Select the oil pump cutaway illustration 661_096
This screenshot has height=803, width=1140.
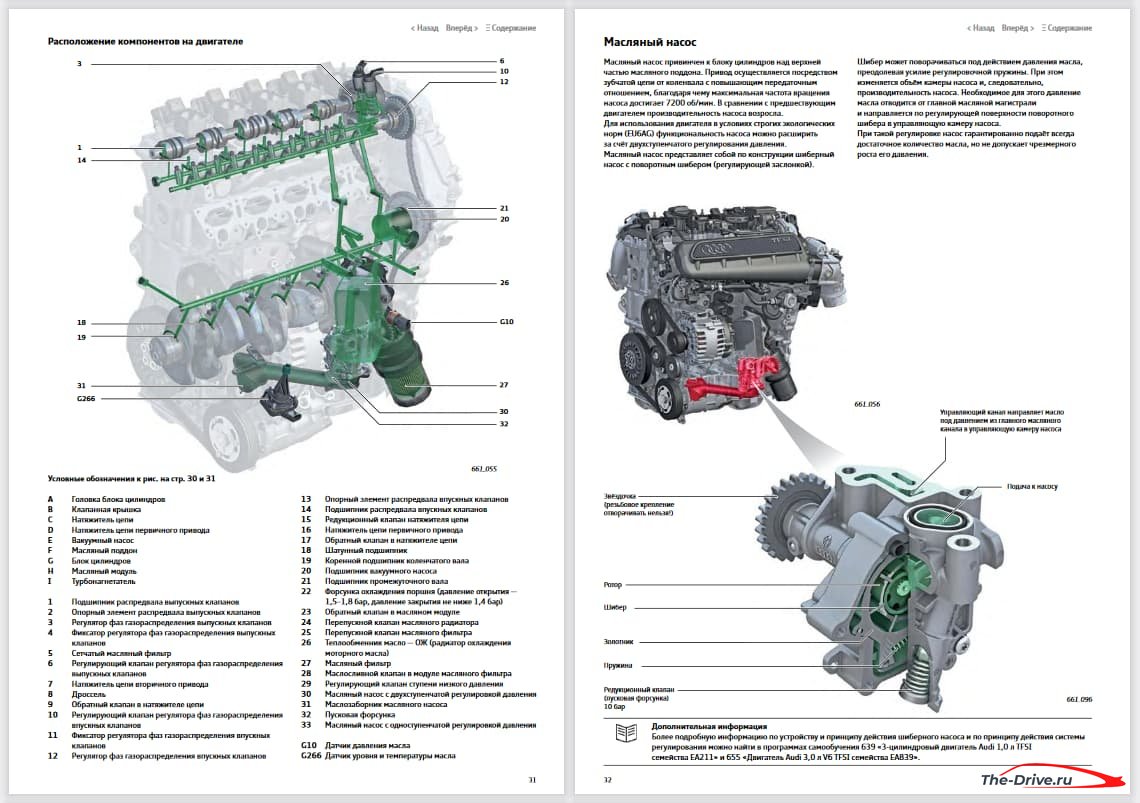[880, 586]
